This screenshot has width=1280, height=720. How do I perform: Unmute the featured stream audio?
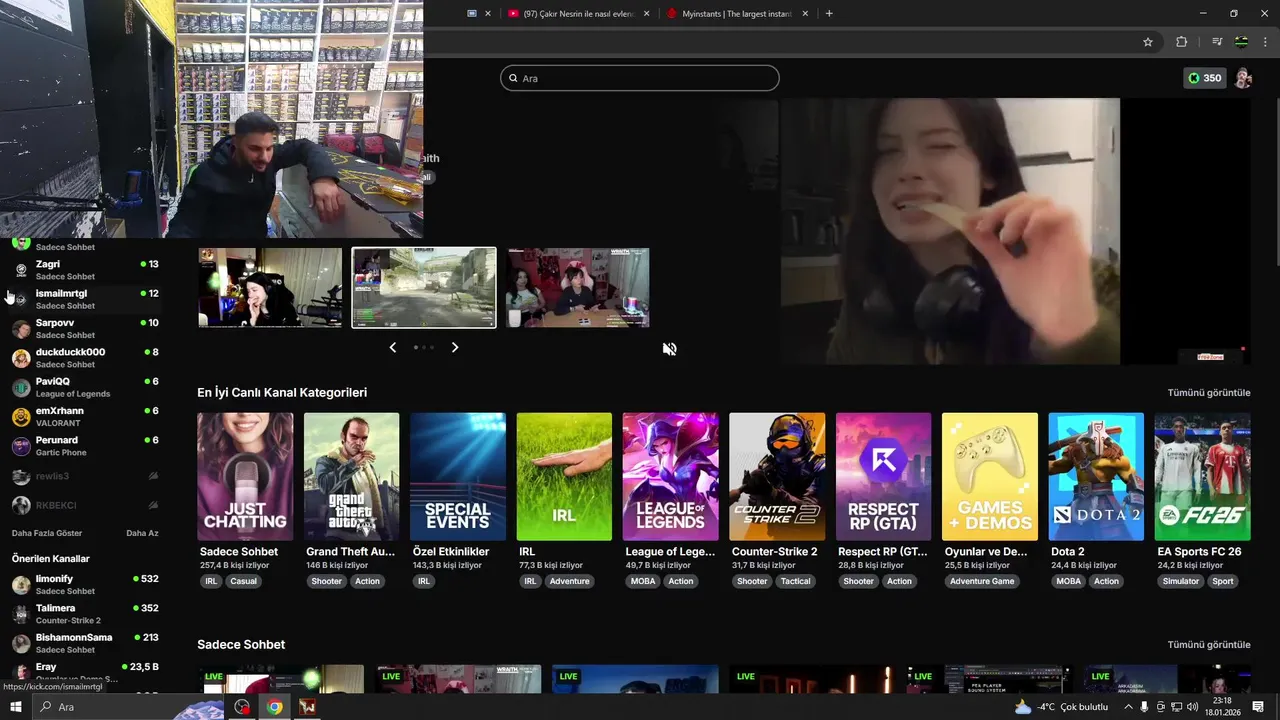point(669,348)
